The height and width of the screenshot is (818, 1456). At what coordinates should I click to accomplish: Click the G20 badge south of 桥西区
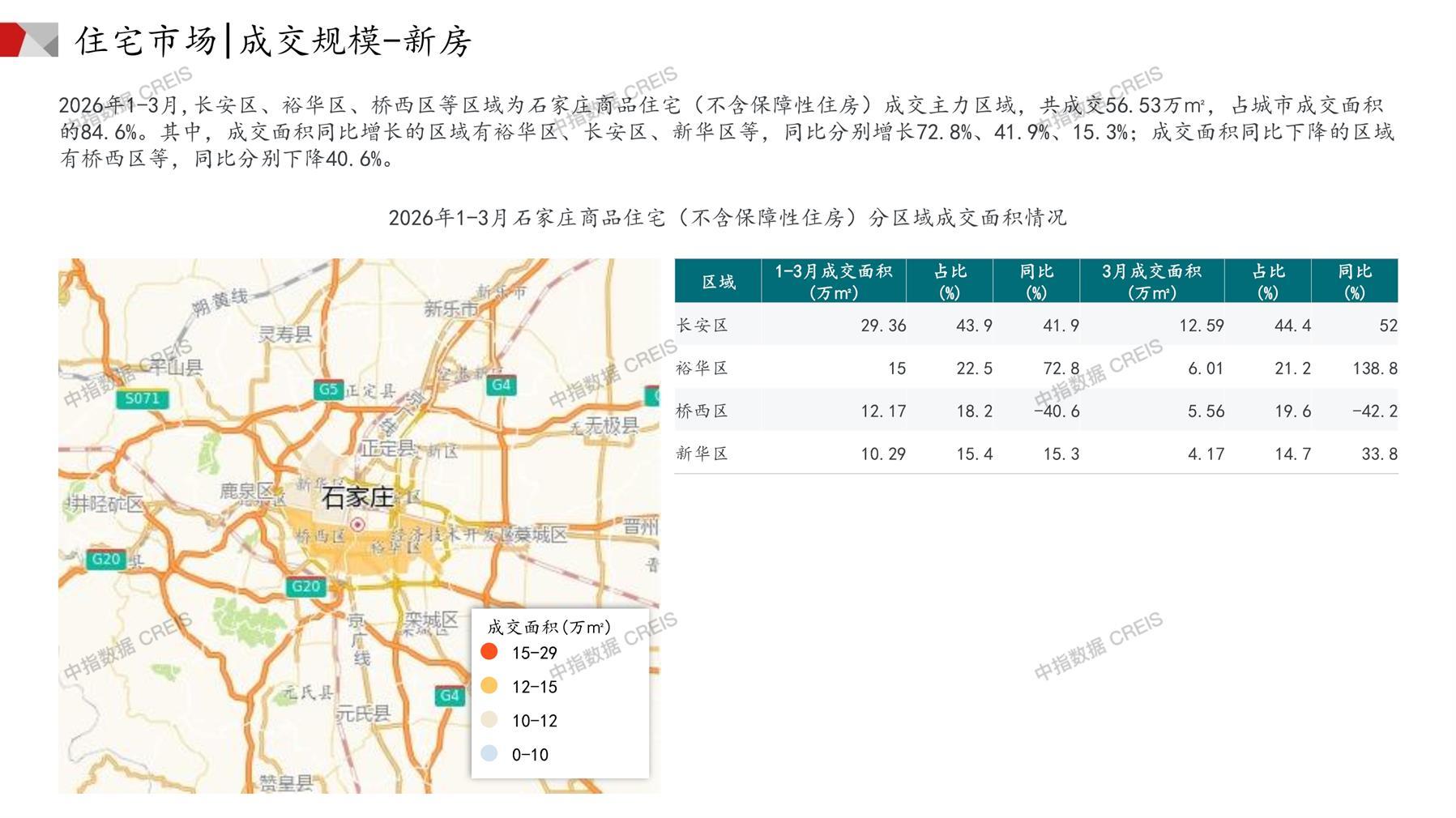(305, 586)
